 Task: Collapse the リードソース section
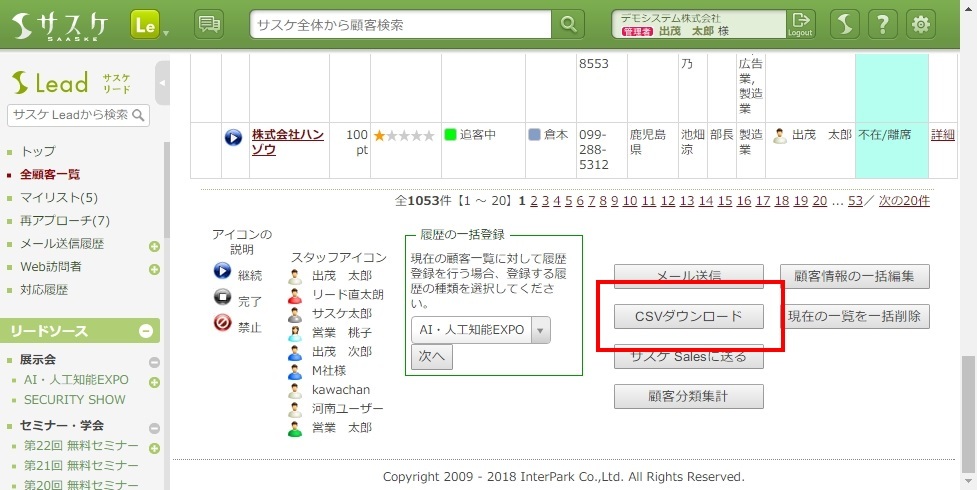pyautogui.click(x=146, y=331)
